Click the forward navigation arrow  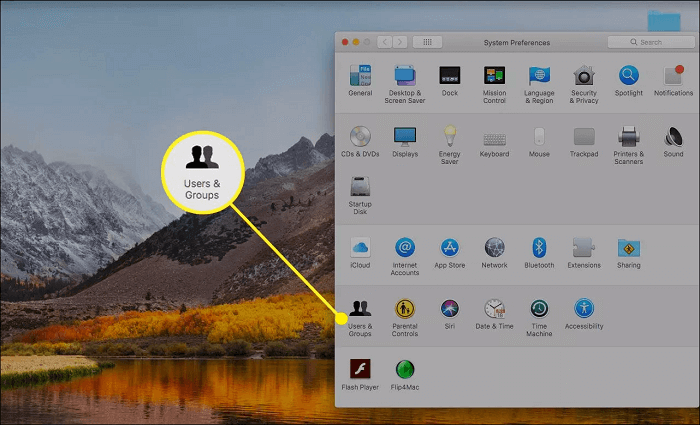click(x=402, y=42)
